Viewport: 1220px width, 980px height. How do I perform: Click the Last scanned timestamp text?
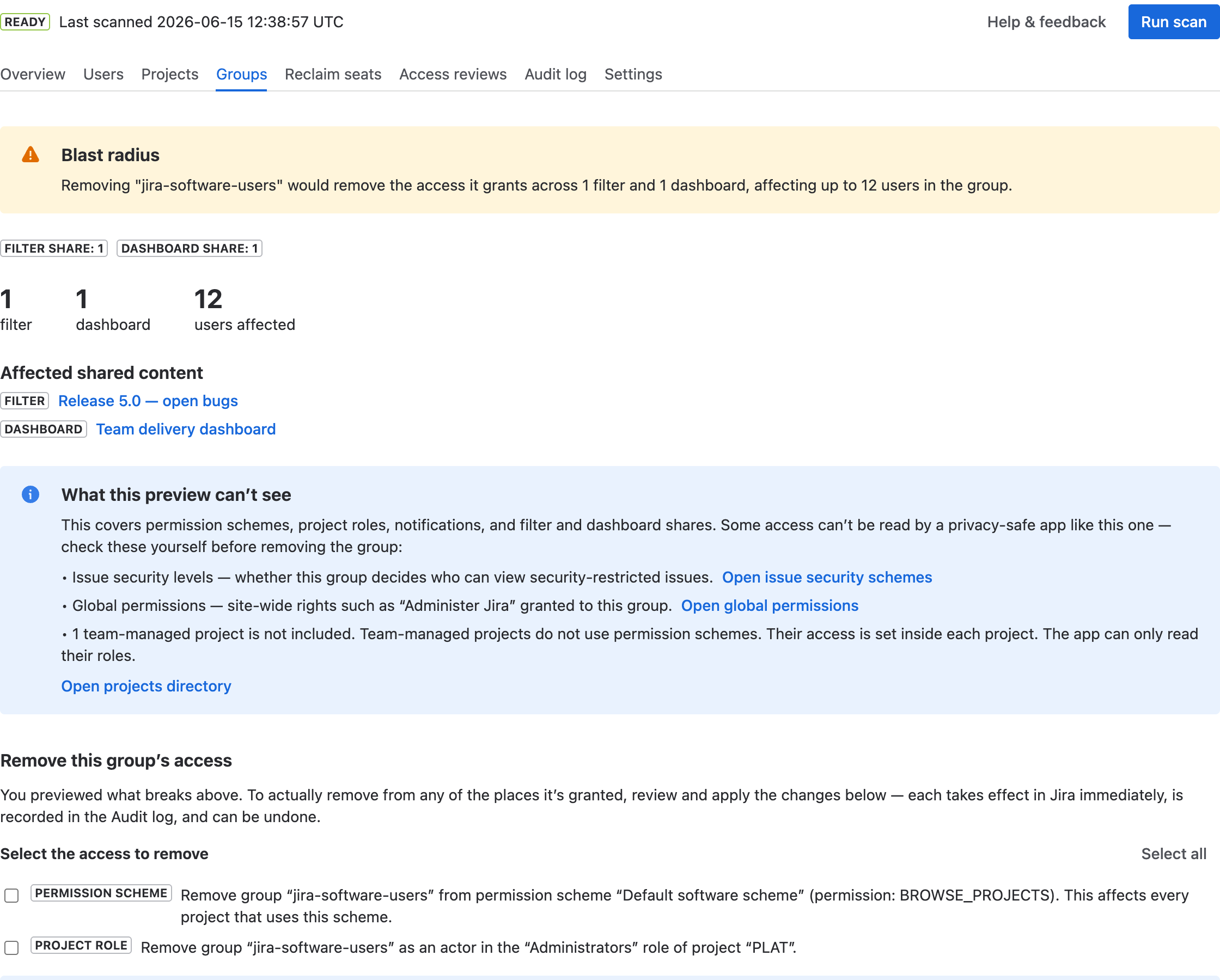[x=202, y=22]
